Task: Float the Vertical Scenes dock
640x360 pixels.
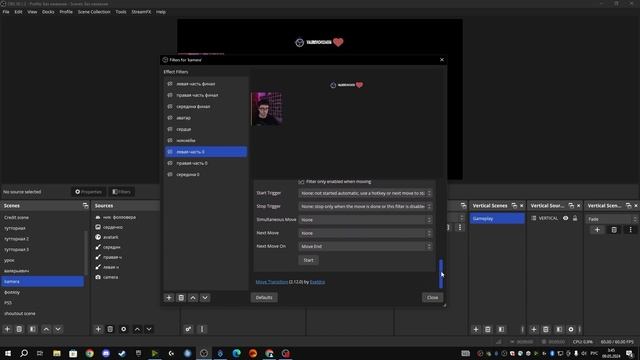Action: [x=514, y=205]
